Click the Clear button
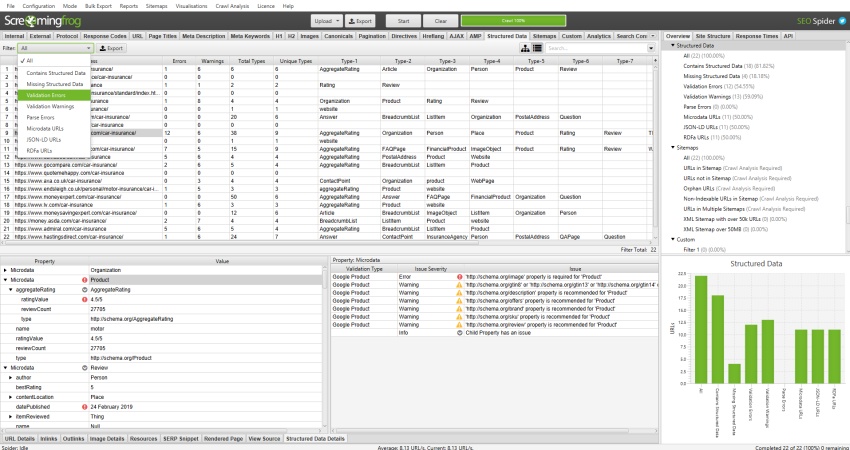The width and height of the screenshot is (850, 450). [441, 19]
